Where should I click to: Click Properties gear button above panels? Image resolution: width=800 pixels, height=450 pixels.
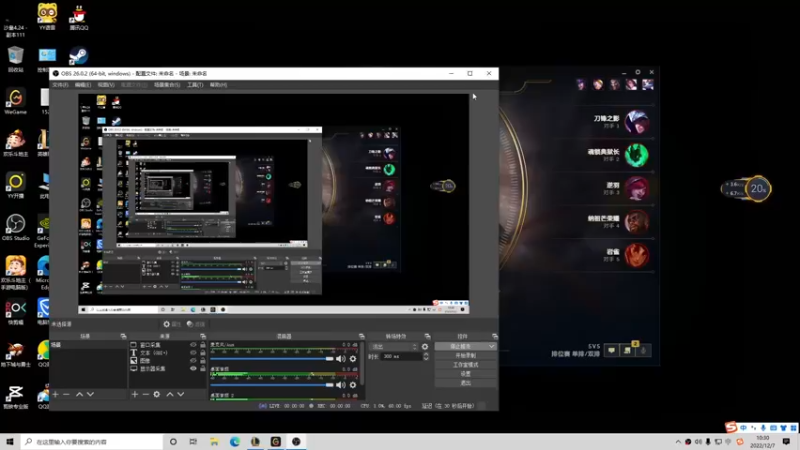point(172,324)
